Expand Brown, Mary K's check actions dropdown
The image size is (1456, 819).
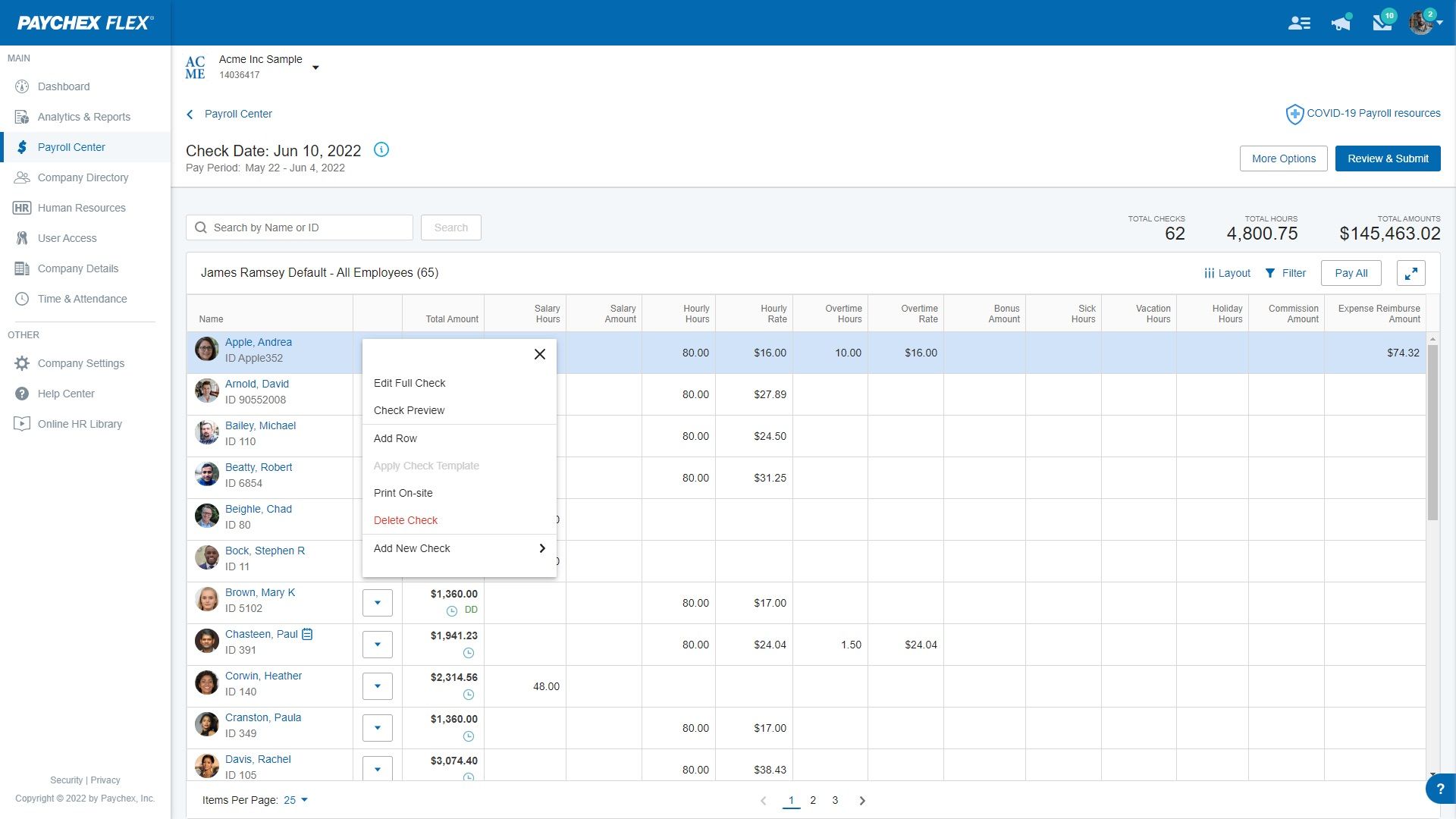tap(377, 602)
